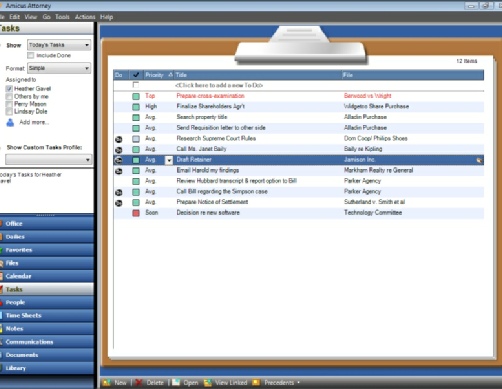The height and width of the screenshot is (389, 502).
Task: Go to Communications module
Action: 47,342
